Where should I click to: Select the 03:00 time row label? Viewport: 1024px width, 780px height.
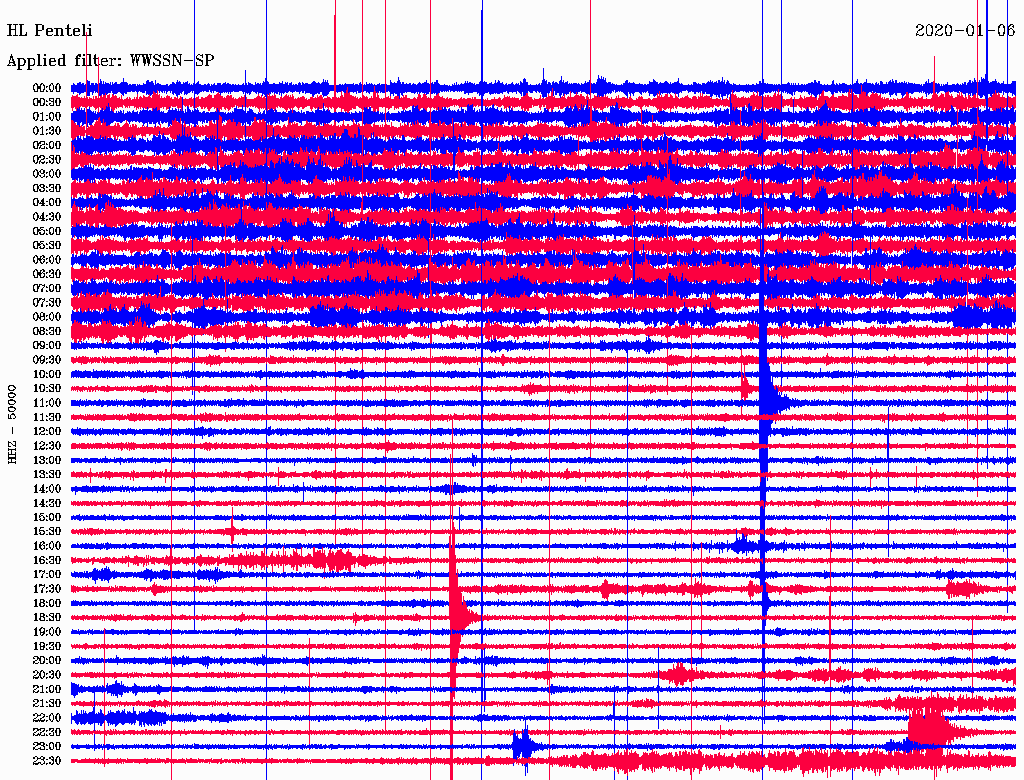(47, 174)
